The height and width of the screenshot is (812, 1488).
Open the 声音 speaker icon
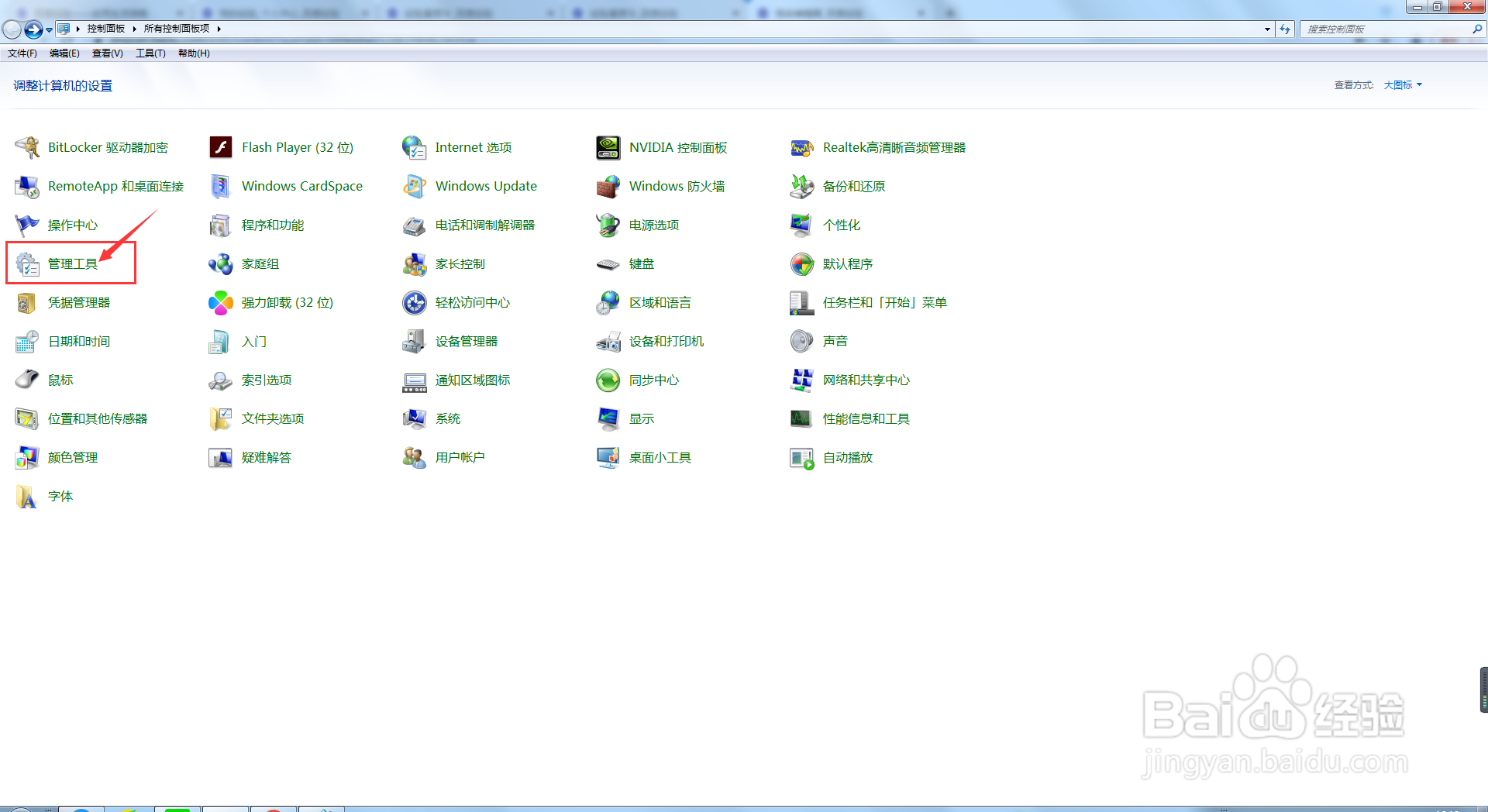[x=802, y=341]
